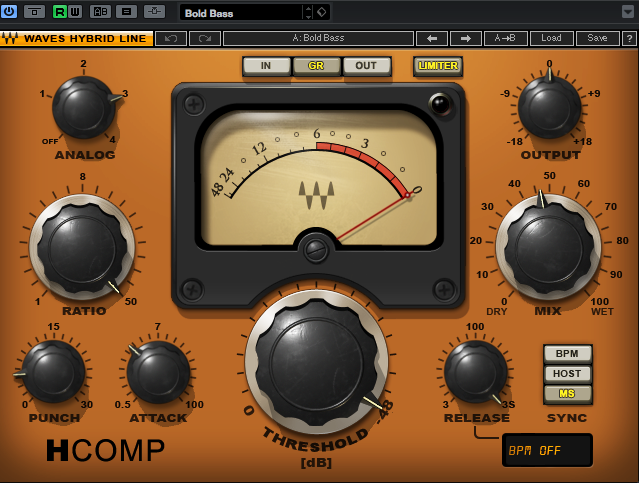Click the BPM OFF display field
Image resolution: width=639 pixels, height=483 pixels.
(547, 450)
